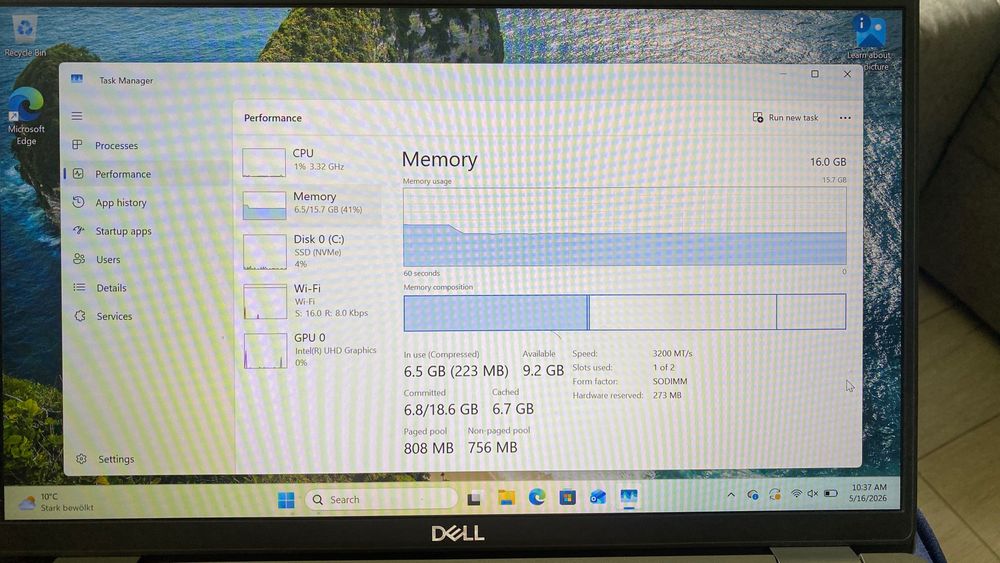Select the GPU 0 performance entry

(x=311, y=350)
